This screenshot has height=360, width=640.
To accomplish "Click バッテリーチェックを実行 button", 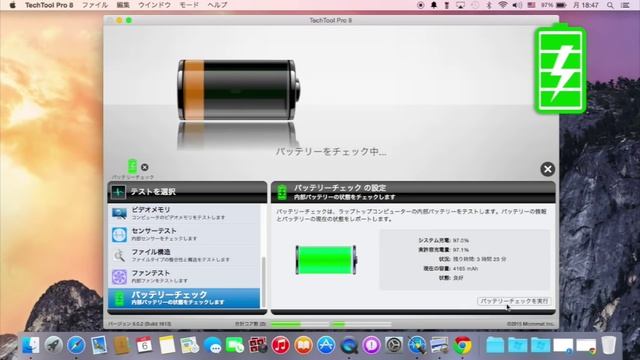I will (514, 301).
